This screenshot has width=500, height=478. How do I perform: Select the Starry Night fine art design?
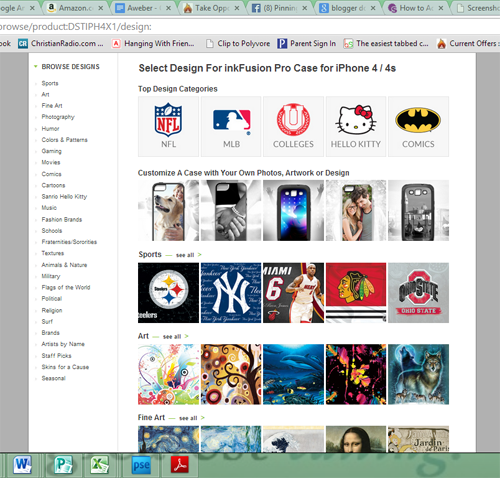168,439
